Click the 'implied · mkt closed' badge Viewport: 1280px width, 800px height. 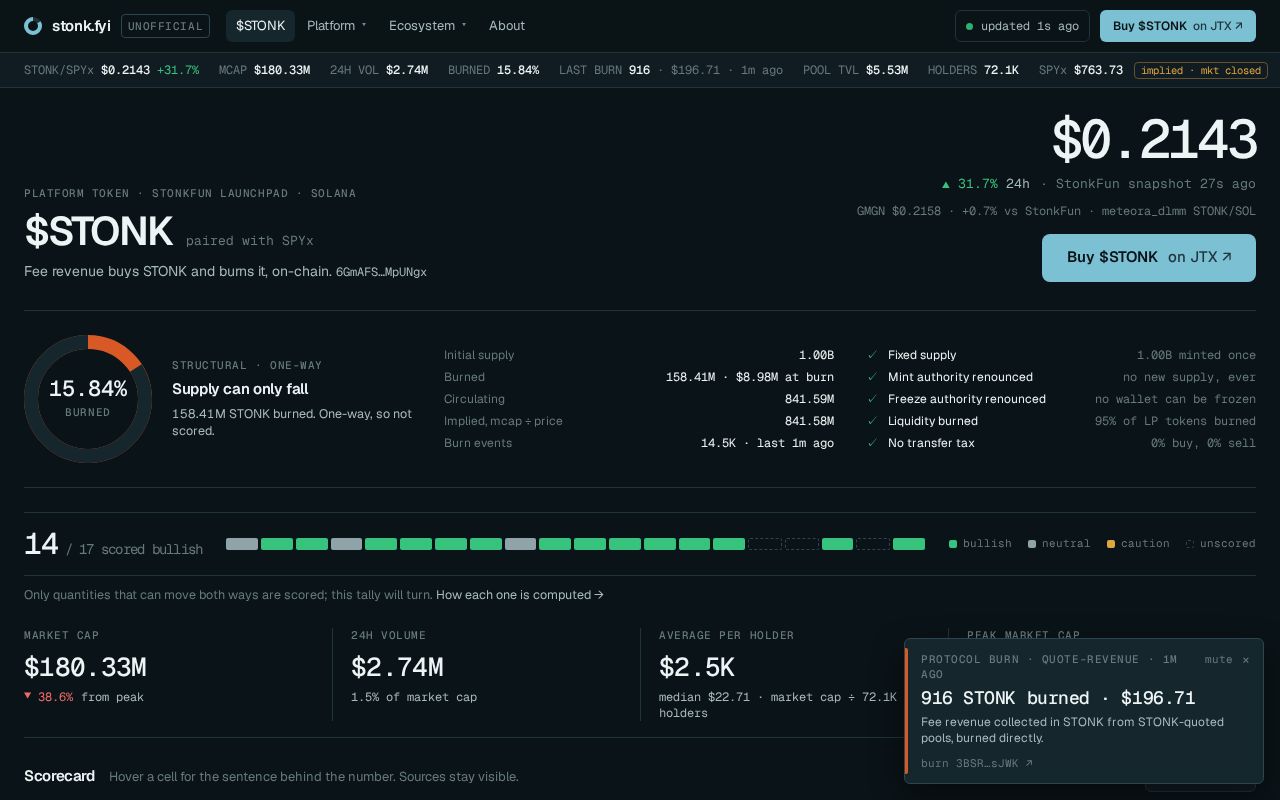click(1201, 70)
